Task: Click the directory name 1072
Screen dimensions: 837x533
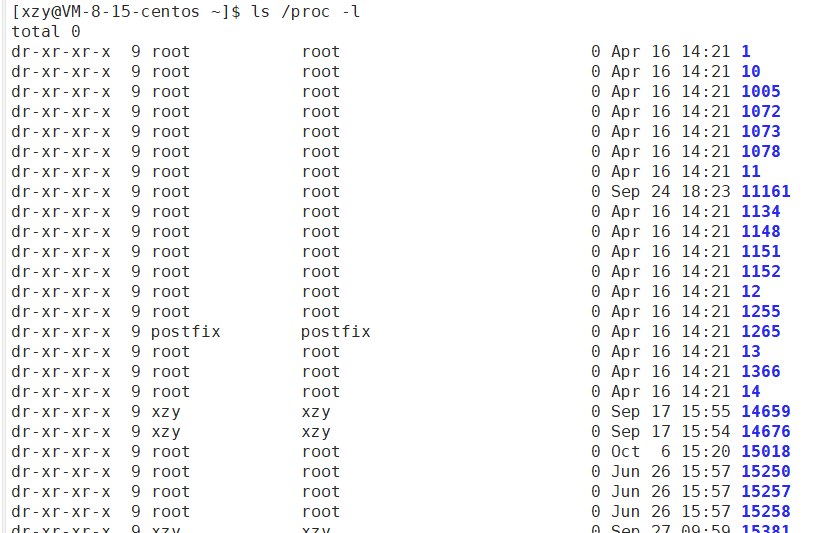Action: (x=761, y=111)
